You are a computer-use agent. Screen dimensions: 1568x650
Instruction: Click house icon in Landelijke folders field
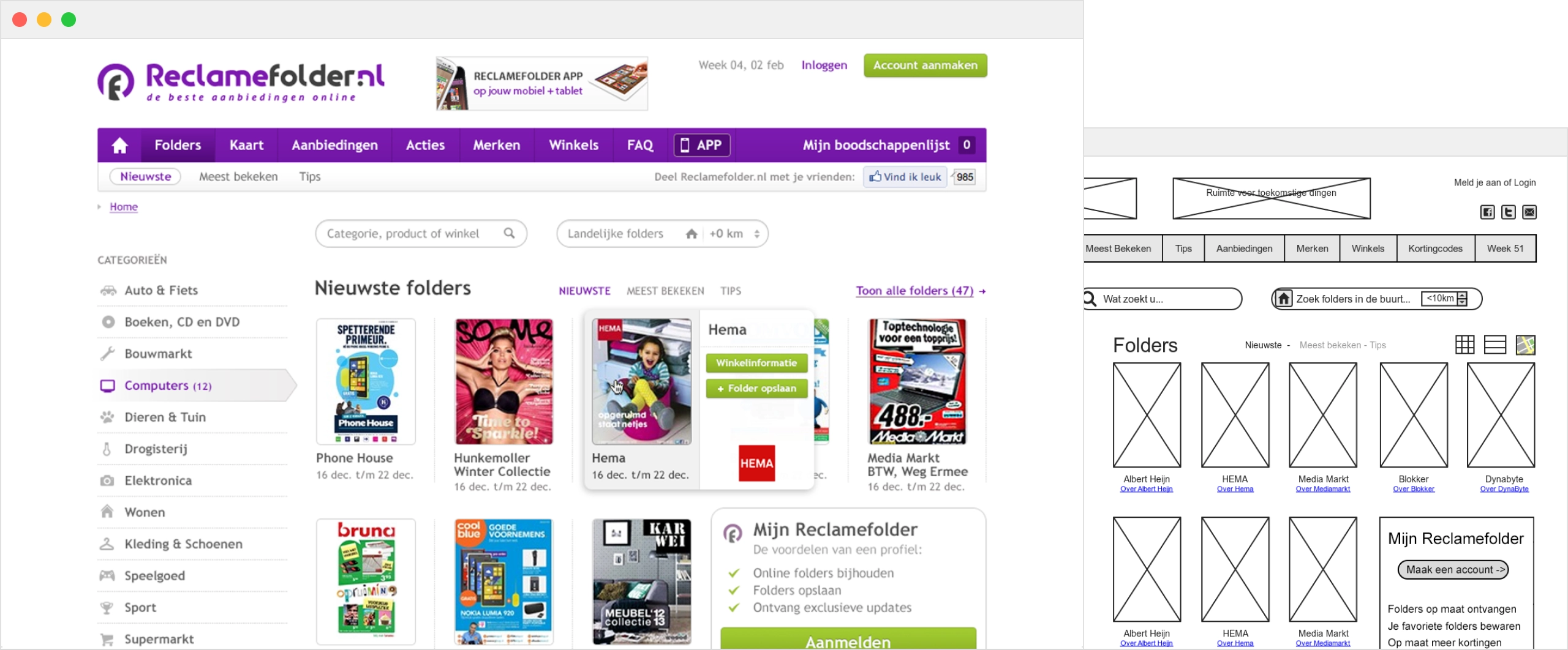(692, 234)
